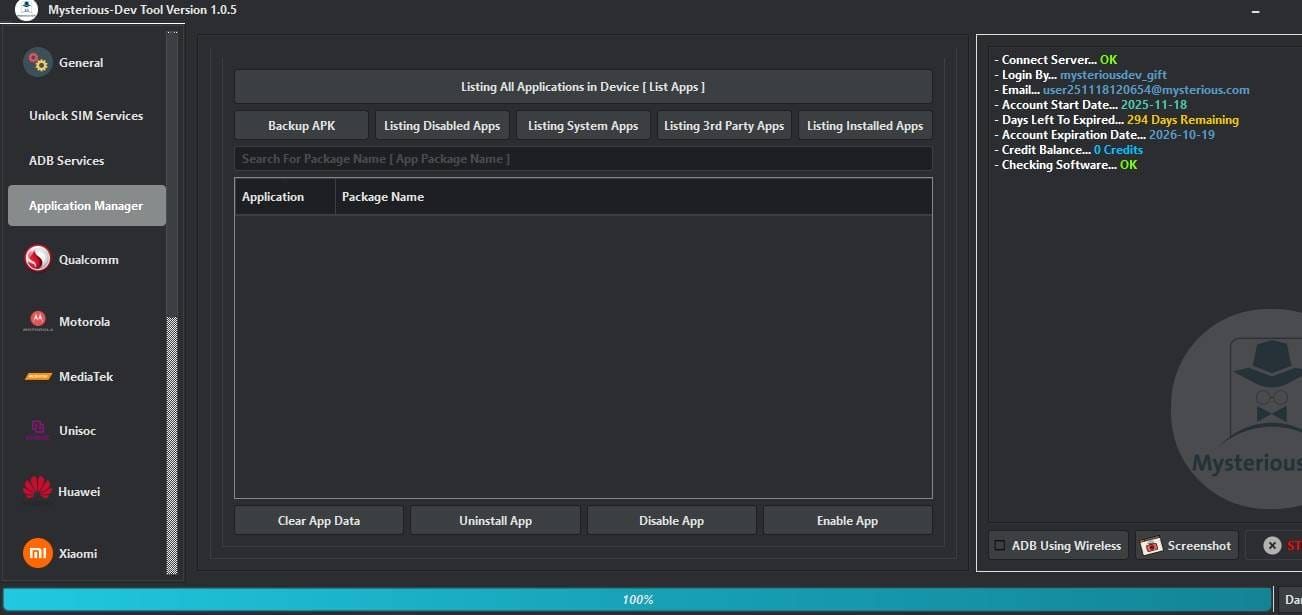
Task: Click the gear icon next to General
Action: pyautogui.click(x=37, y=62)
